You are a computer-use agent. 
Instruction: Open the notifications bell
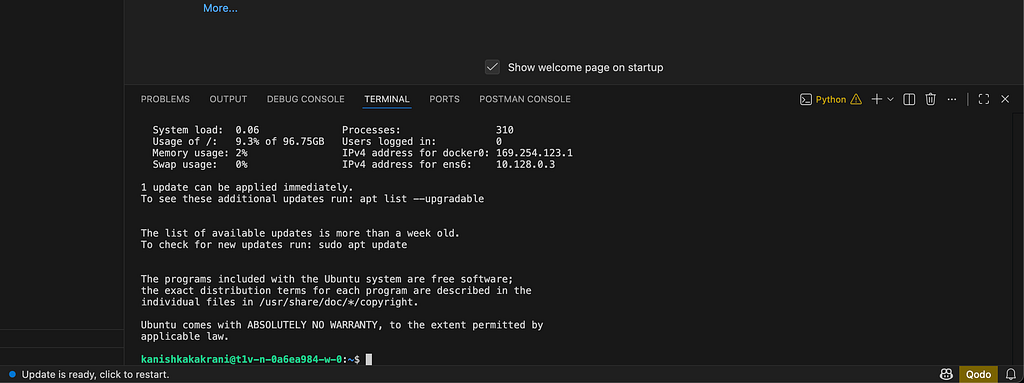(x=1011, y=375)
